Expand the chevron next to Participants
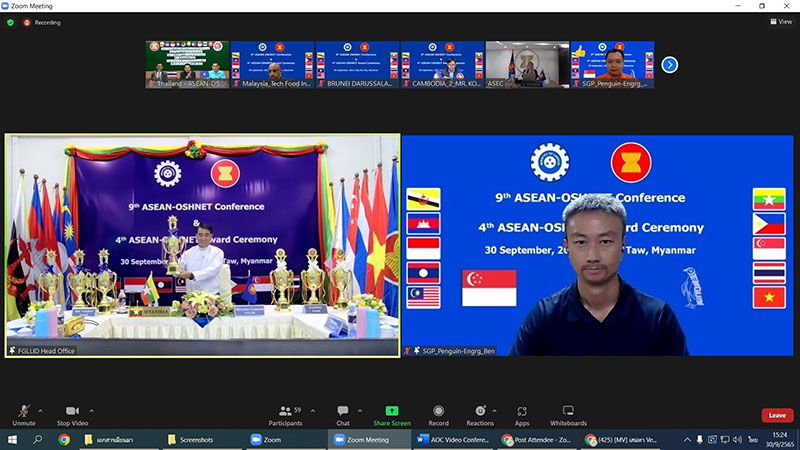 311,409
